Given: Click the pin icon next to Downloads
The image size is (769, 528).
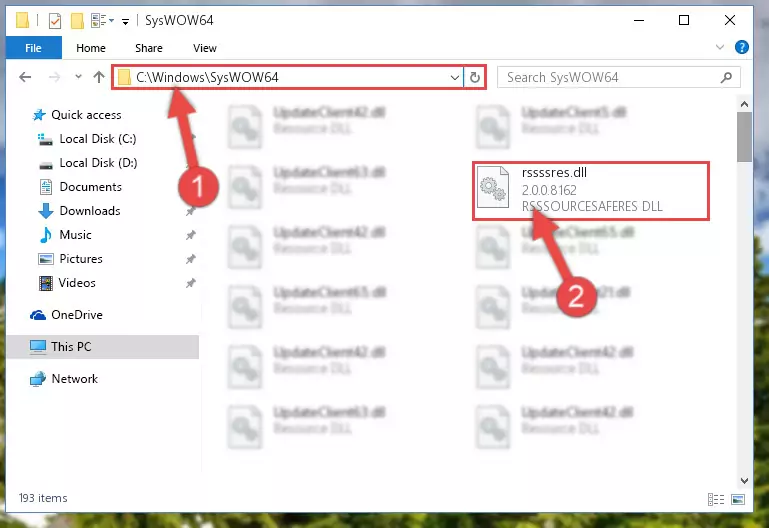Looking at the screenshot, I should (x=190, y=211).
